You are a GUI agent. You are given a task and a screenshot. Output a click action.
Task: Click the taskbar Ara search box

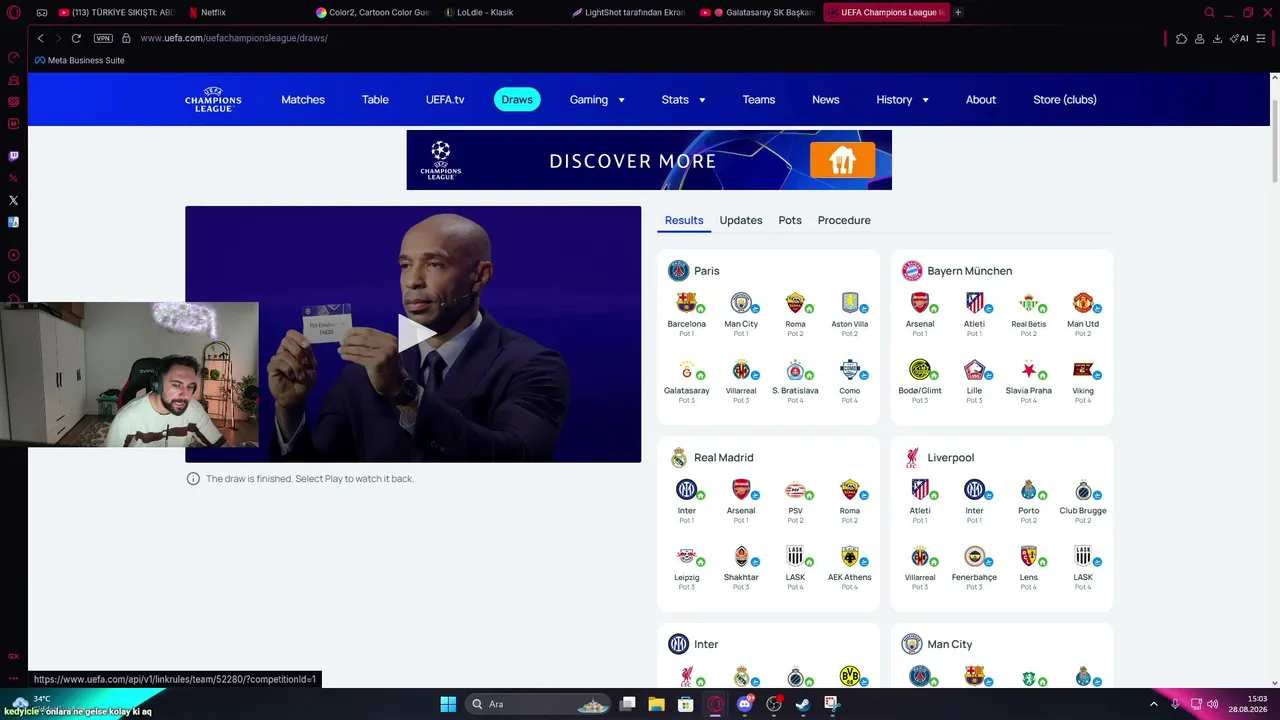coord(539,704)
